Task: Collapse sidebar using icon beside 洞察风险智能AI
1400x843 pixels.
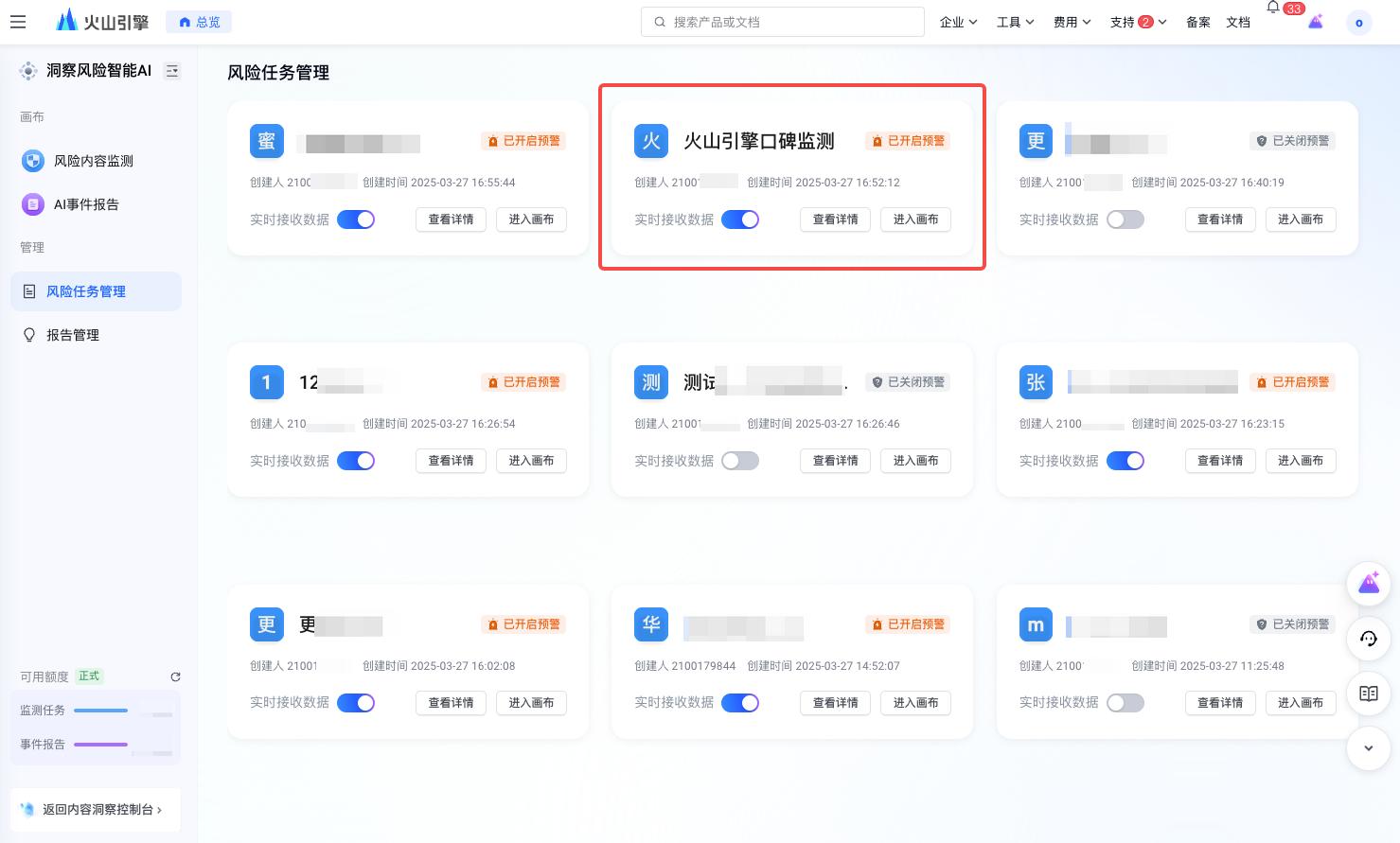Action: (x=172, y=71)
